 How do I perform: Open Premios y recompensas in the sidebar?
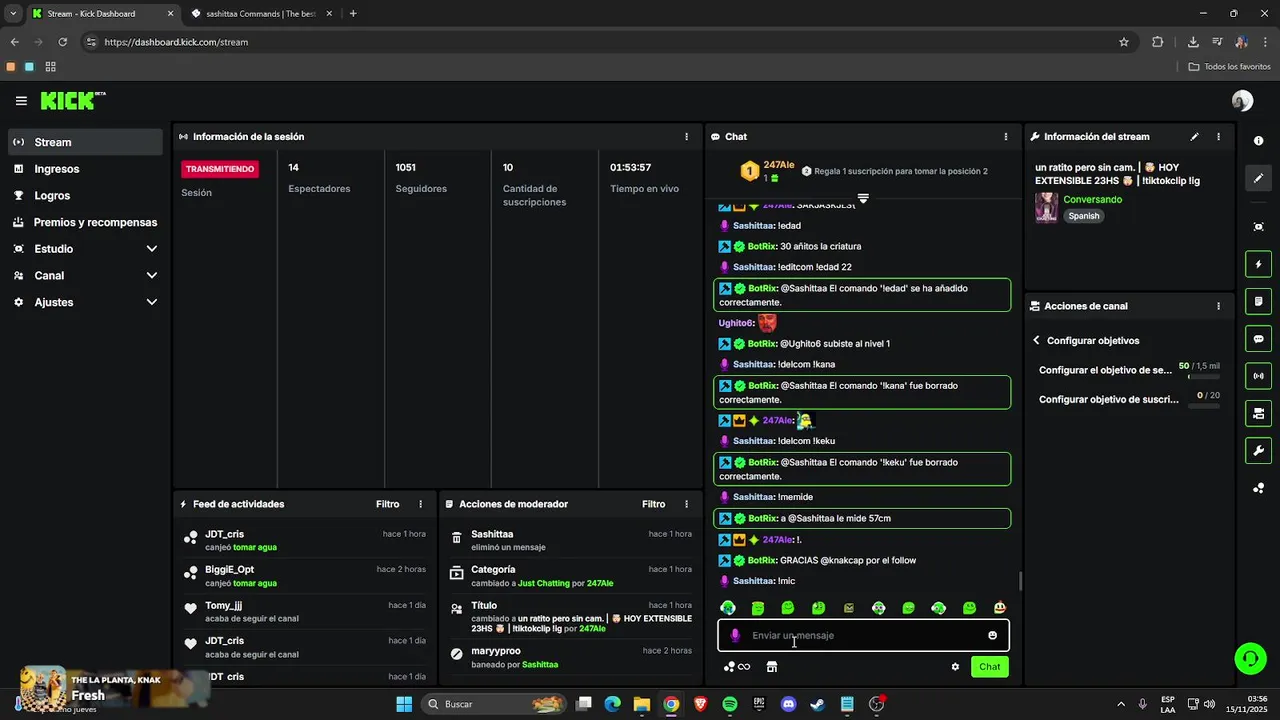85,222
